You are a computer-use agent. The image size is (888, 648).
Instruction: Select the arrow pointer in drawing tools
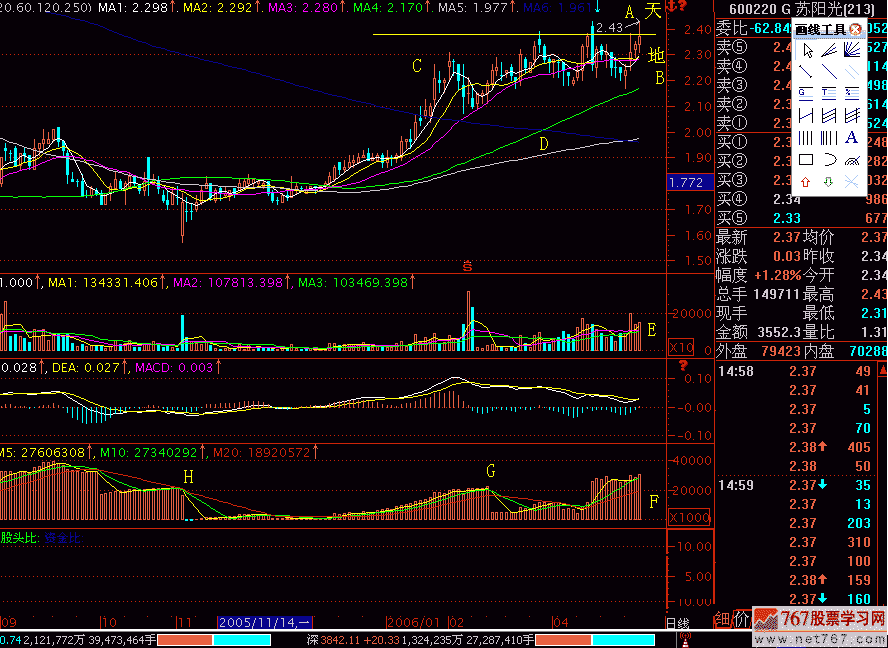(x=805, y=50)
